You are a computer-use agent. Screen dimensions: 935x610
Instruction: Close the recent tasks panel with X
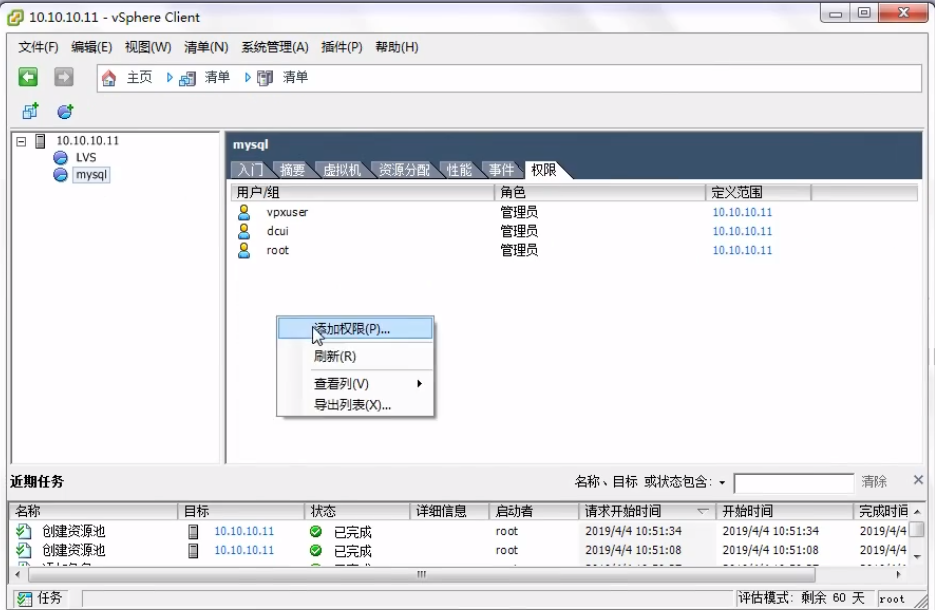click(x=918, y=479)
